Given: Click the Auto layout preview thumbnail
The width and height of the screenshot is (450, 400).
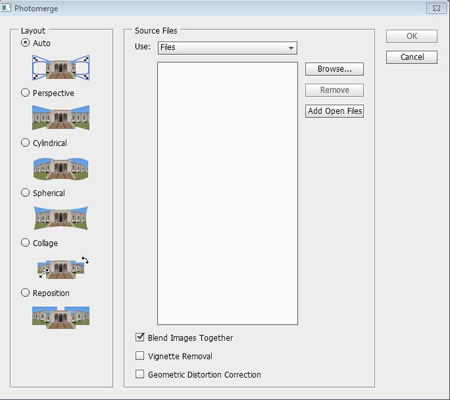Looking at the screenshot, I should click(x=61, y=68).
